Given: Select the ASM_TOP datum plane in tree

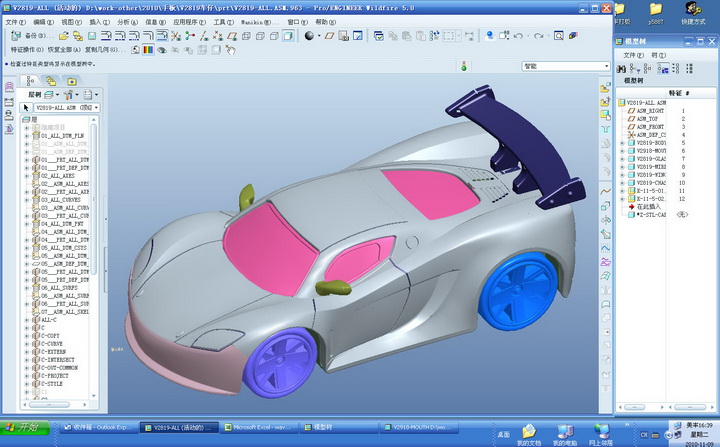Looking at the screenshot, I should click(648, 119).
